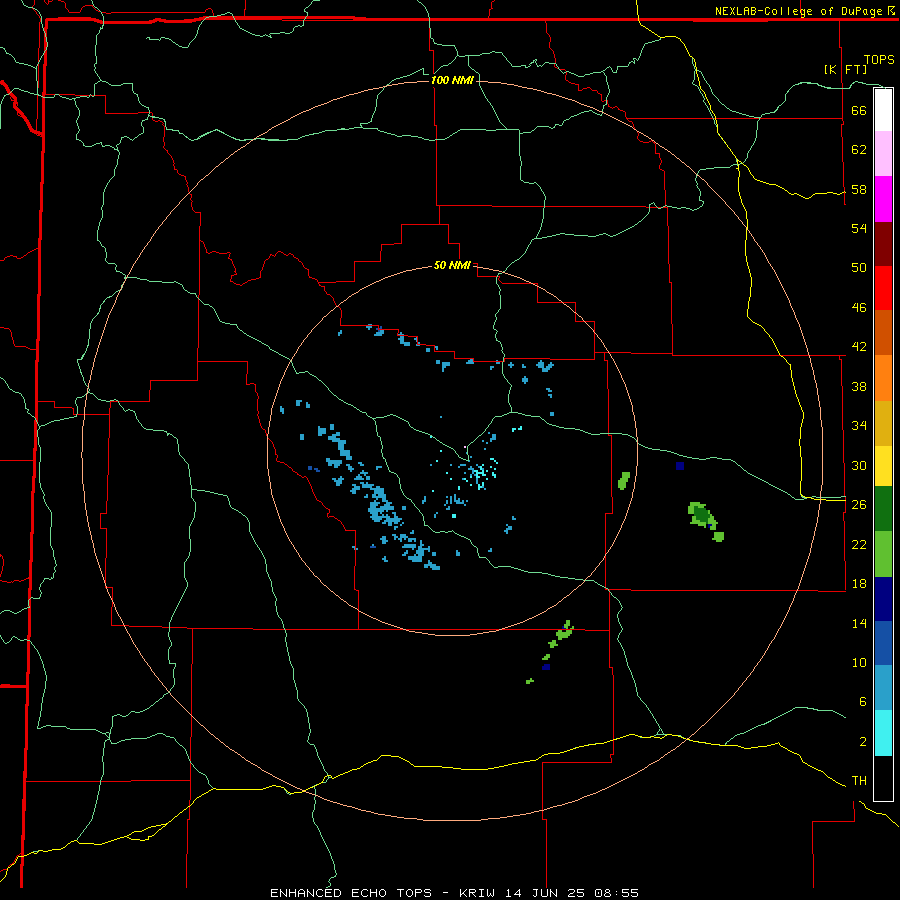Pick the gold swatch in the legend
The height and width of the screenshot is (900, 900).
(x=883, y=423)
